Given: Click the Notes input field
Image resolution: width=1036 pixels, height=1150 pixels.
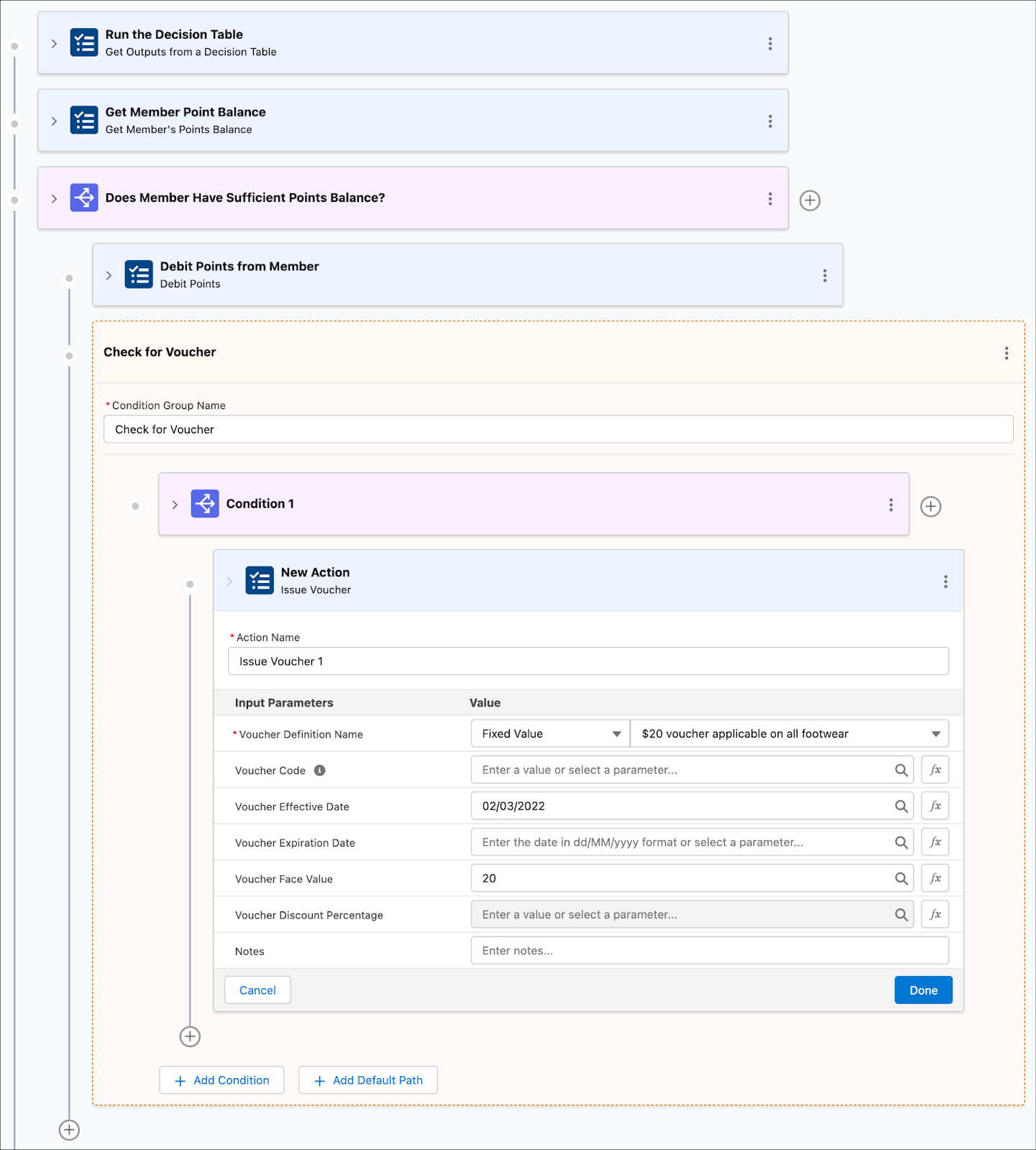Looking at the screenshot, I should (x=710, y=950).
